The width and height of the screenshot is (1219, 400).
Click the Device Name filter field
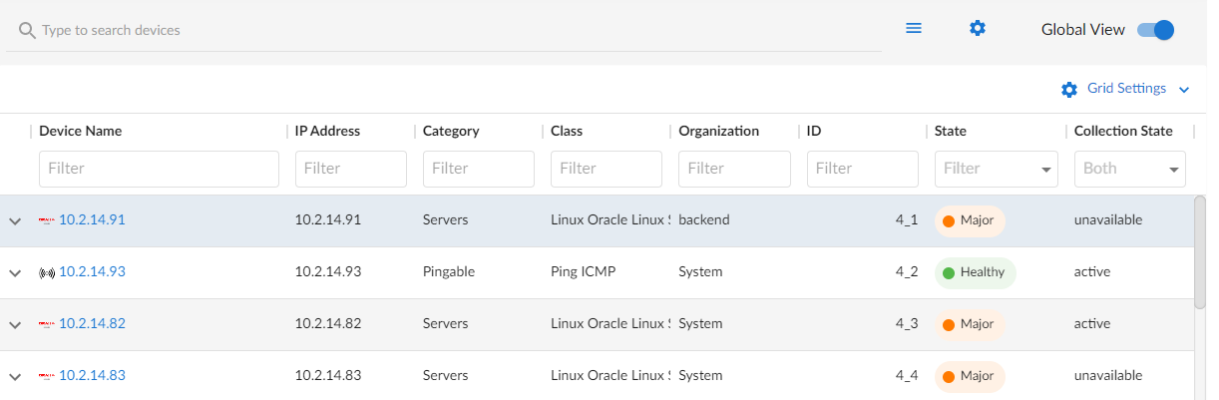(x=158, y=169)
